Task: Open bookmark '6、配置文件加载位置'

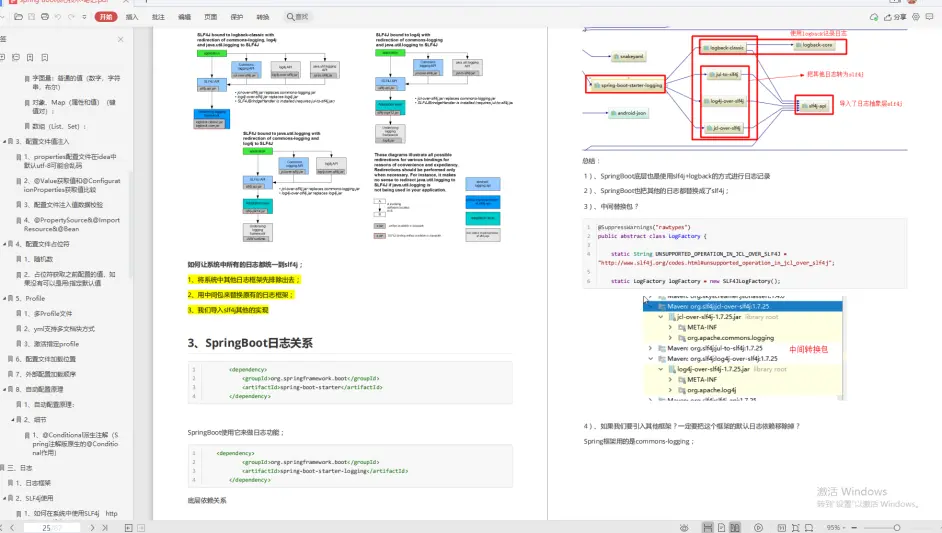Action: [x=46, y=359]
